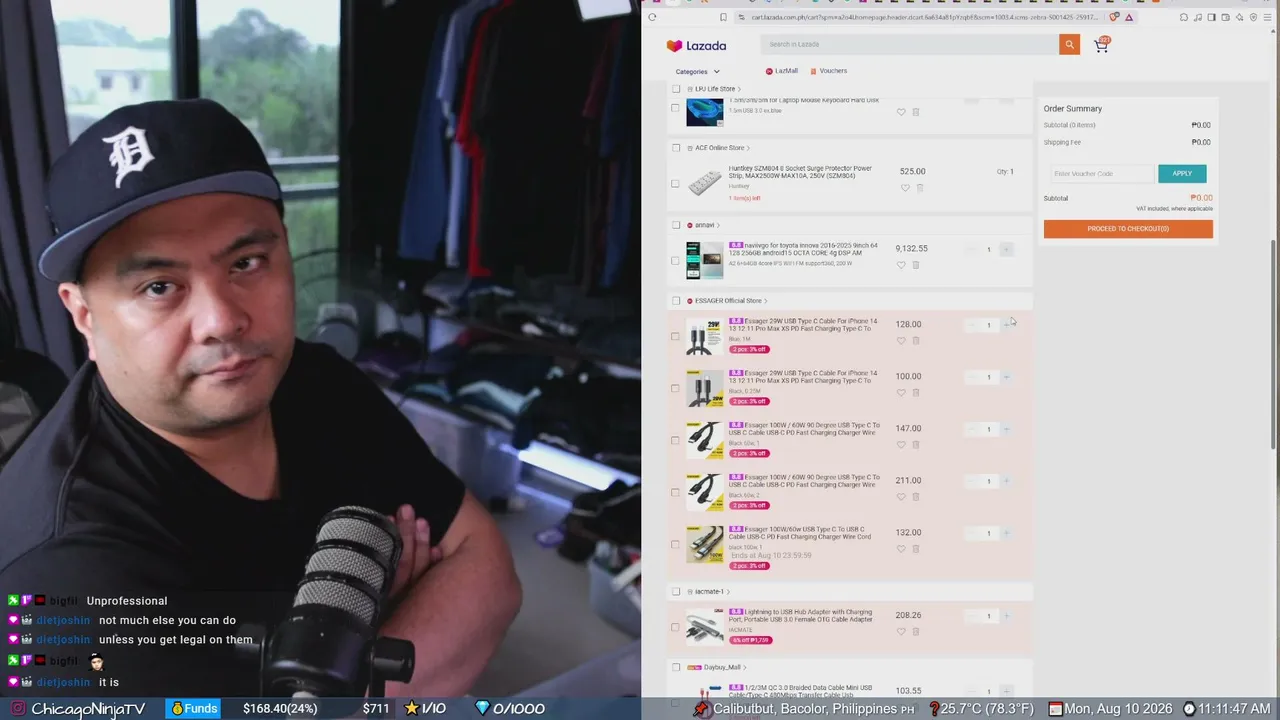Delete the Lightning to USB Hub Adapter

point(916,632)
